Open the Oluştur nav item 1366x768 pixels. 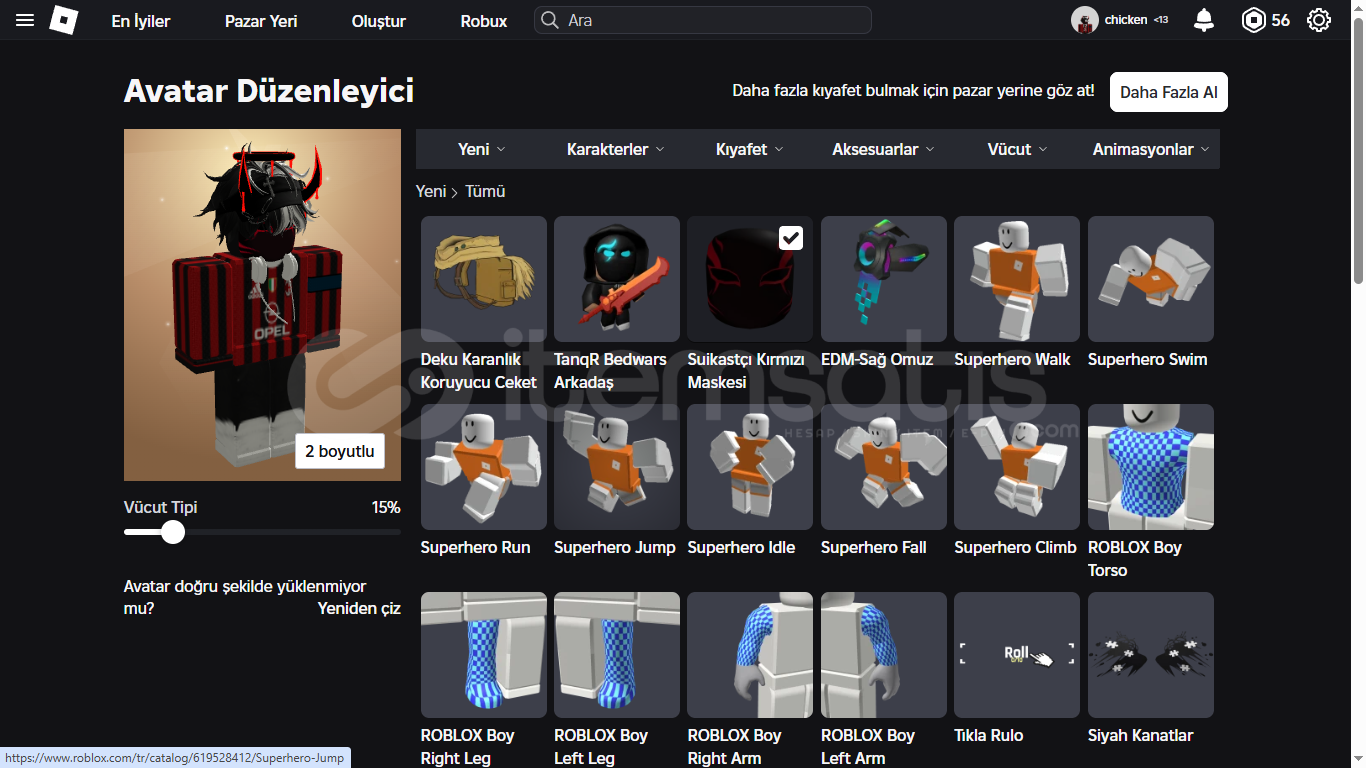[379, 21]
